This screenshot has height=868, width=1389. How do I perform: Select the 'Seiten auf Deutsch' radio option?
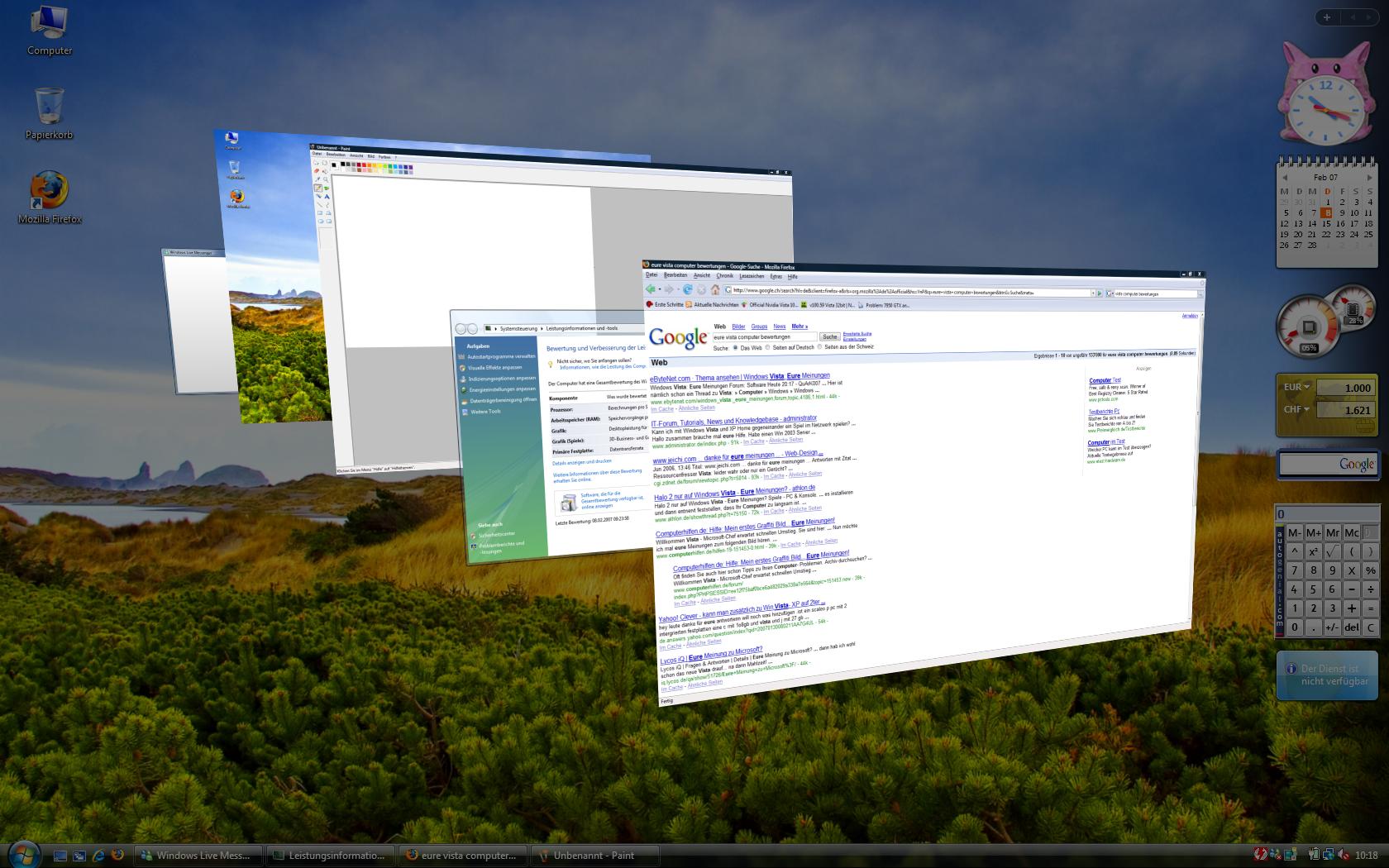(x=768, y=347)
